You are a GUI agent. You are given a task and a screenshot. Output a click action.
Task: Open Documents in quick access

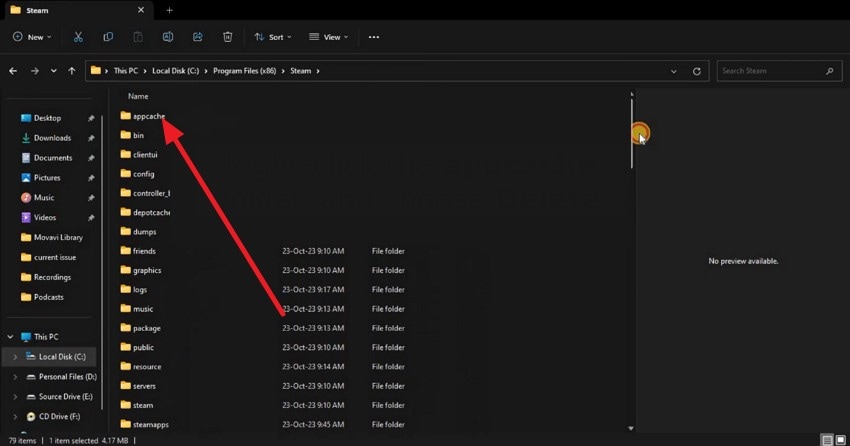pyautogui.click(x=53, y=158)
